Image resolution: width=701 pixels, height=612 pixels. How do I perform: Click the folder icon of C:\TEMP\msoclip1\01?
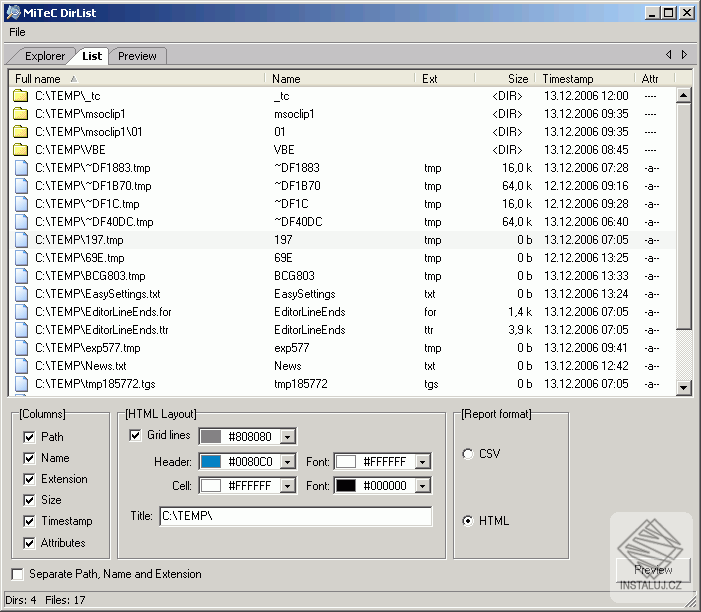tap(20, 132)
